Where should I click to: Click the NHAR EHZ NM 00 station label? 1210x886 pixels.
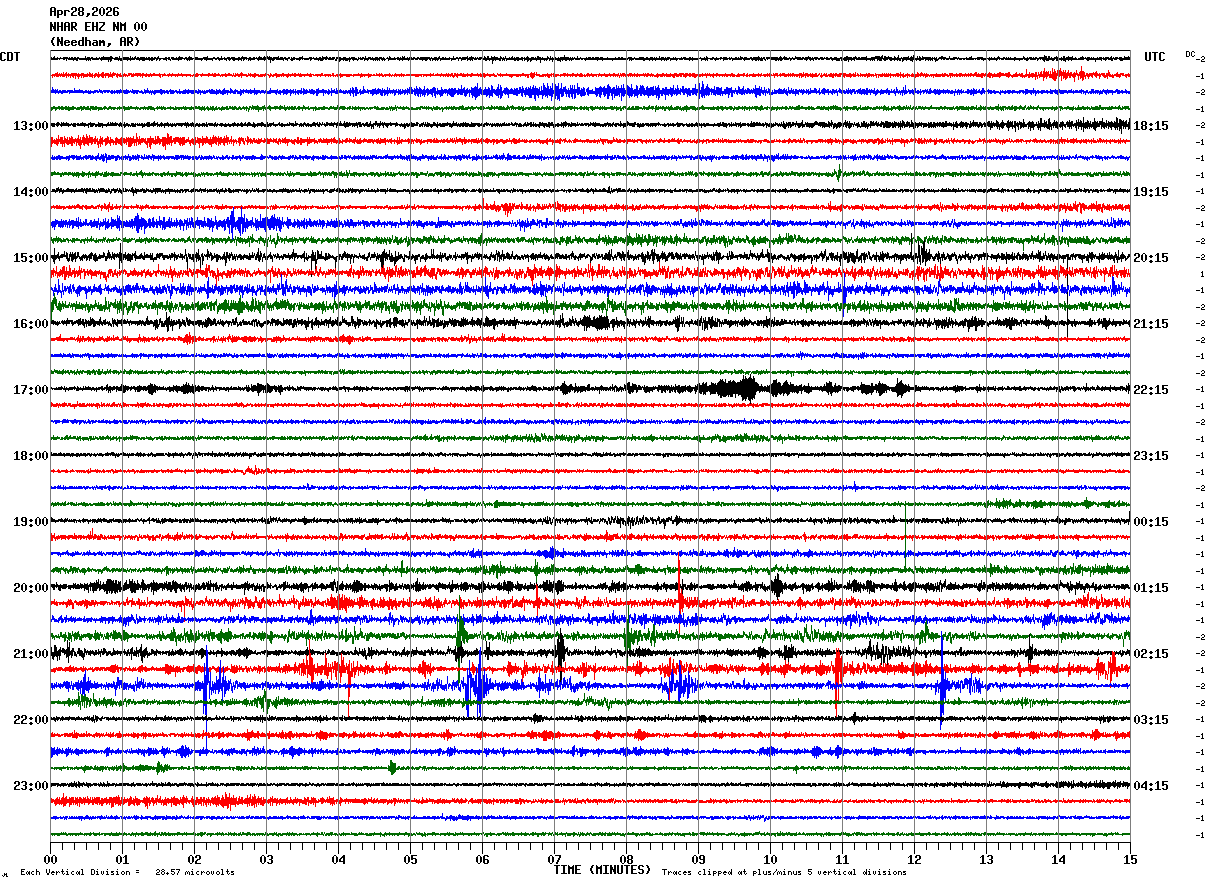[98, 27]
